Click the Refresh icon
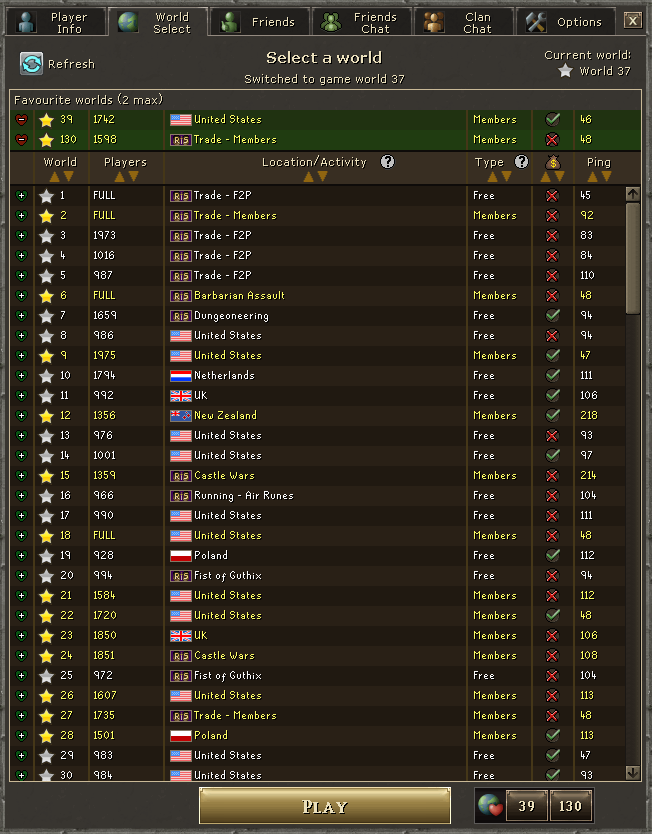 coord(31,64)
